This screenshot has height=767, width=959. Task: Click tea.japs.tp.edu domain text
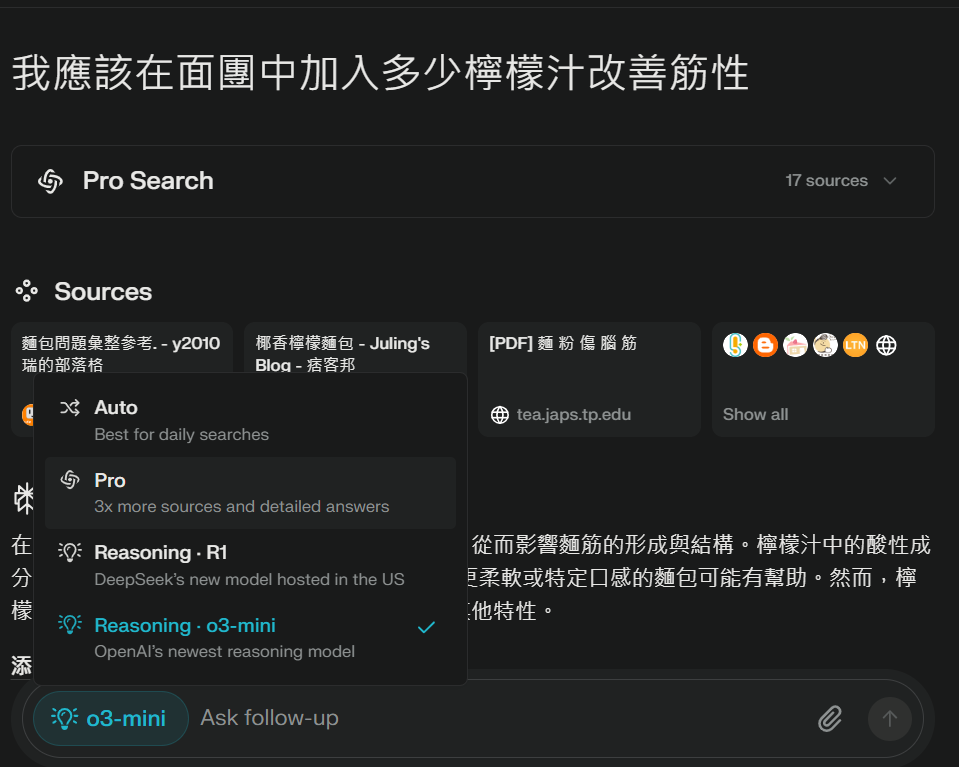click(574, 415)
